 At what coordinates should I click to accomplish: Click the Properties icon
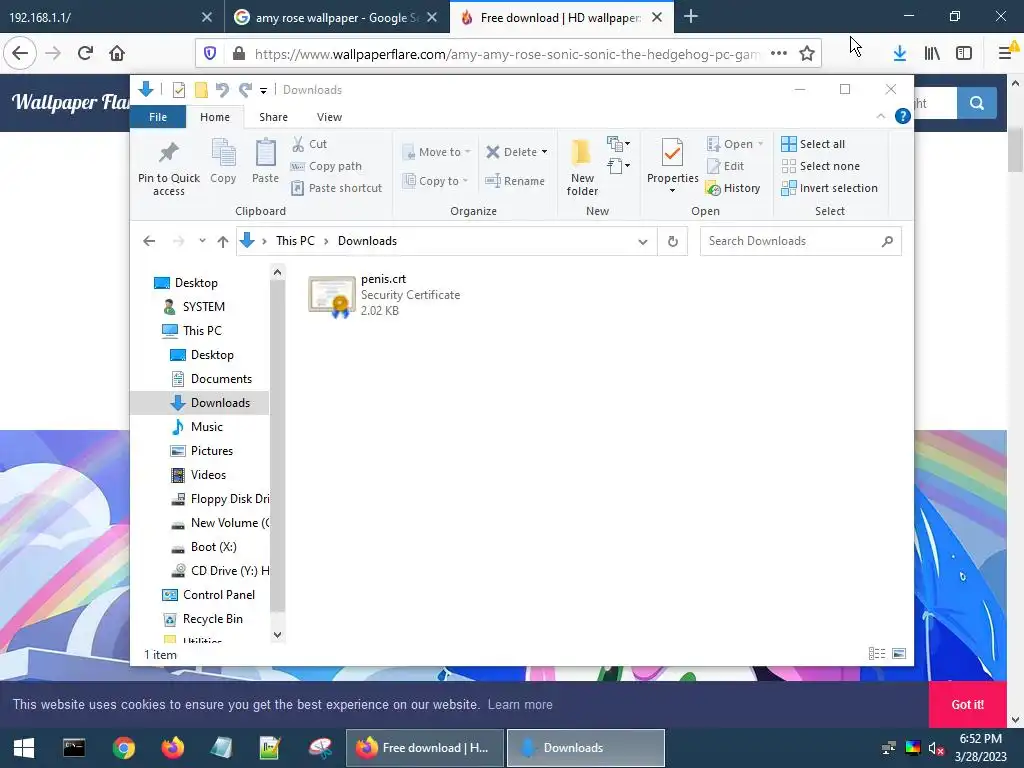(x=673, y=153)
